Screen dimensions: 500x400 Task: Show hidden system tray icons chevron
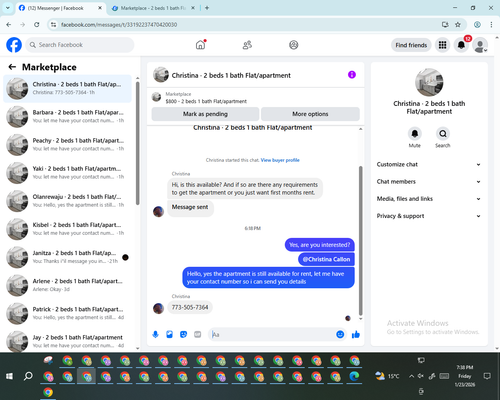(x=411, y=376)
